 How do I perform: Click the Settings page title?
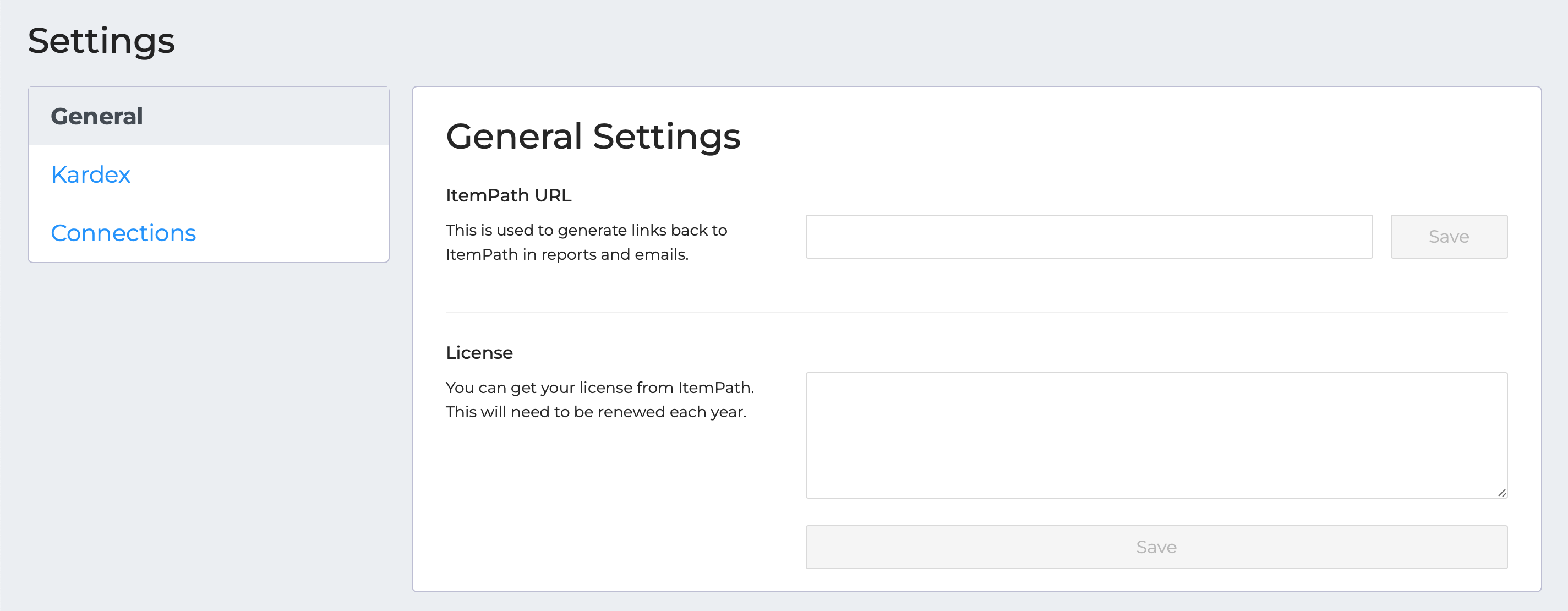point(101,41)
